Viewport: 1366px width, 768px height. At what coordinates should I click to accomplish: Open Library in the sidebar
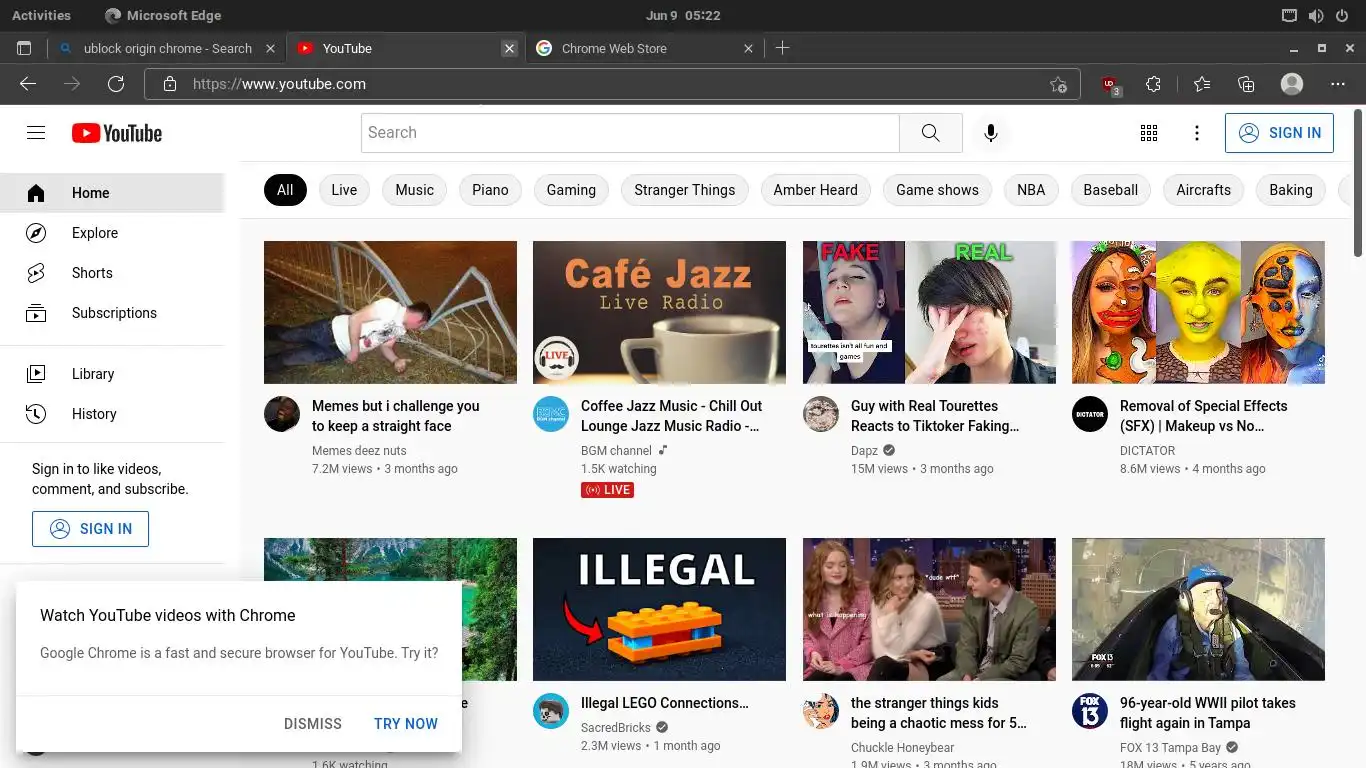pyautogui.click(x=112, y=374)
